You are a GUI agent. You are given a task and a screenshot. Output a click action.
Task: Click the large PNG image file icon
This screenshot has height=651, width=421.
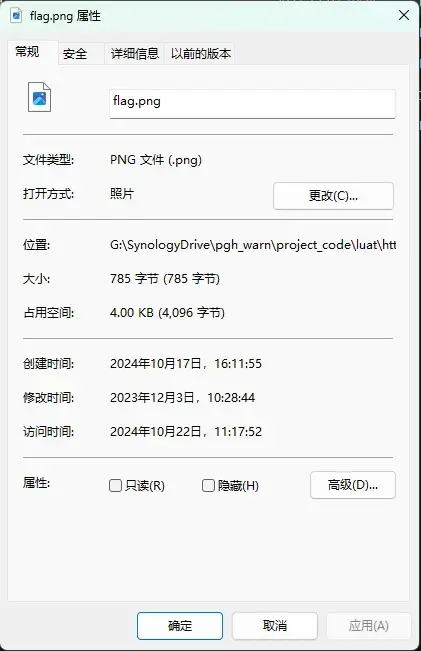[39, 97]
